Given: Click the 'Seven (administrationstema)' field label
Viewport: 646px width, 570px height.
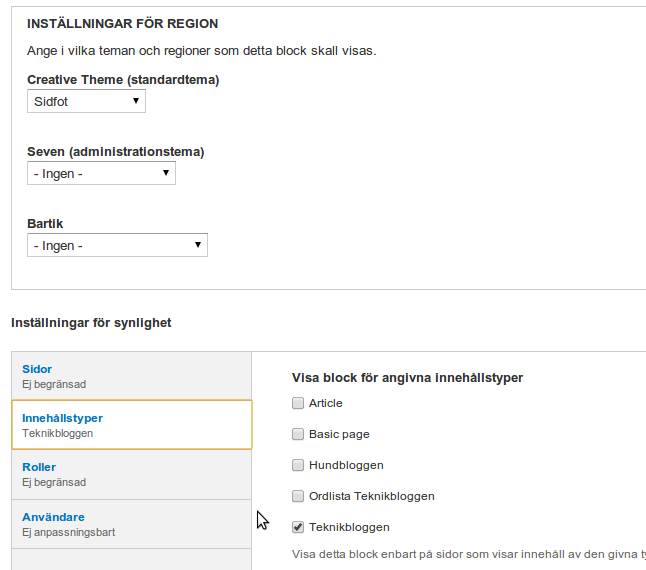Looking at the screenshot, I should coord(115,152).
